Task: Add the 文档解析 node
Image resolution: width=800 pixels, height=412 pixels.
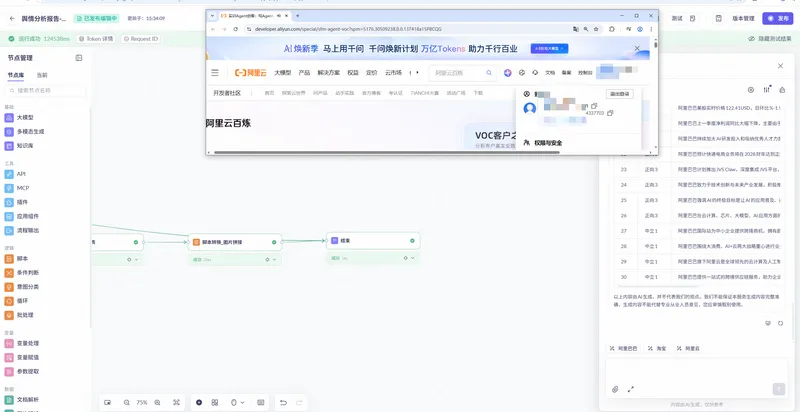Action: tap(28, 400)
